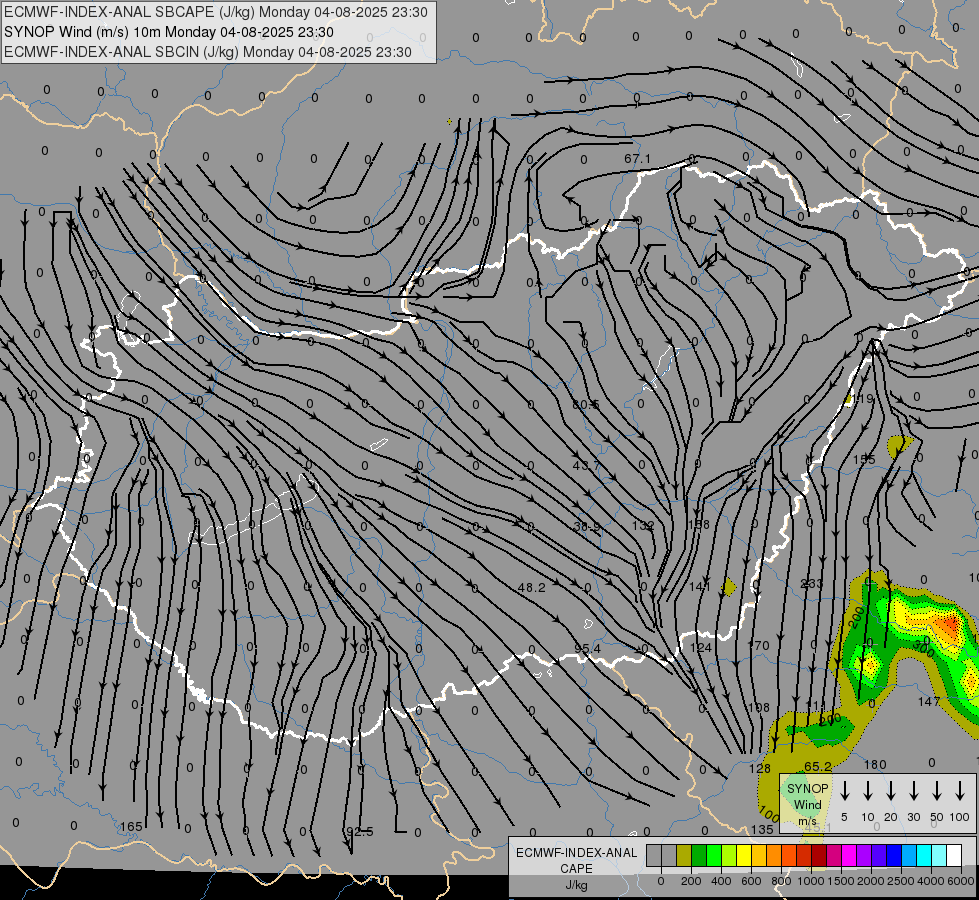Click the wind arrow above the 10 label
This screenshot has width=979, height=900.
tap(868, 791)
